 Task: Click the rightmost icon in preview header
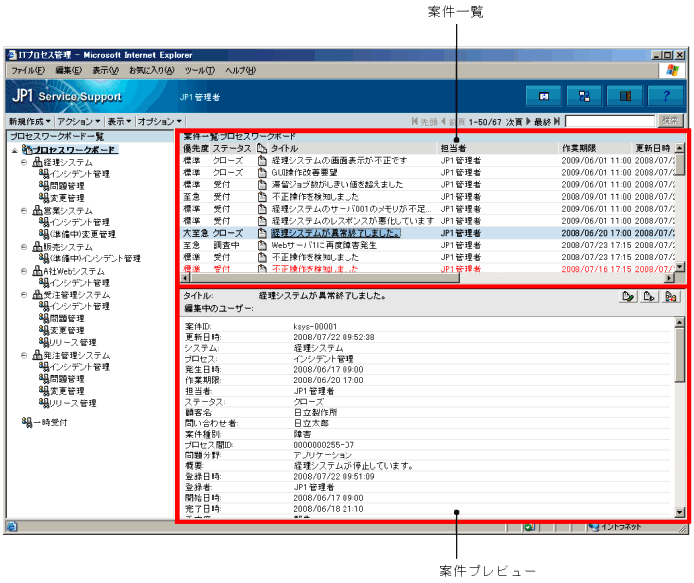point(671,296)
